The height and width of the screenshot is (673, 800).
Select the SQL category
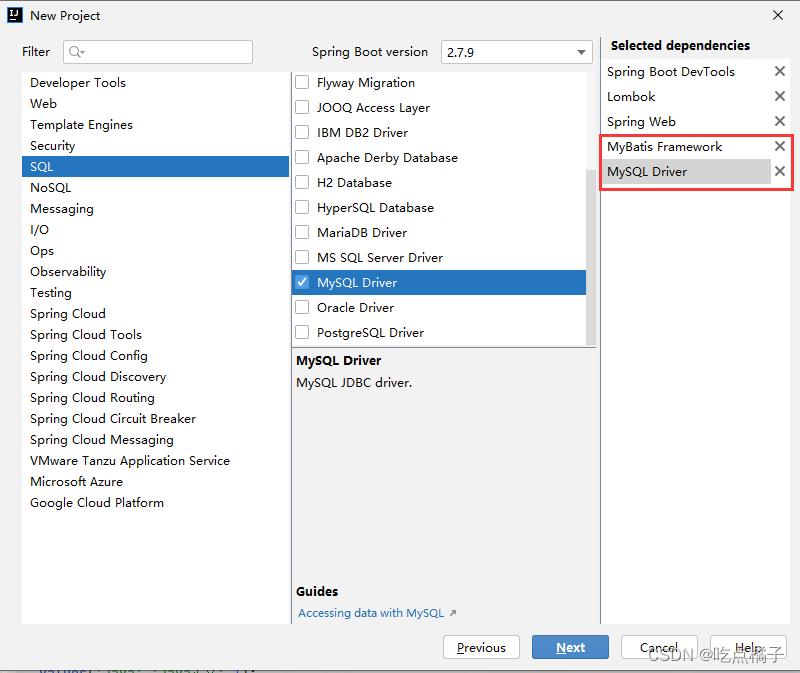click(155, 166)
